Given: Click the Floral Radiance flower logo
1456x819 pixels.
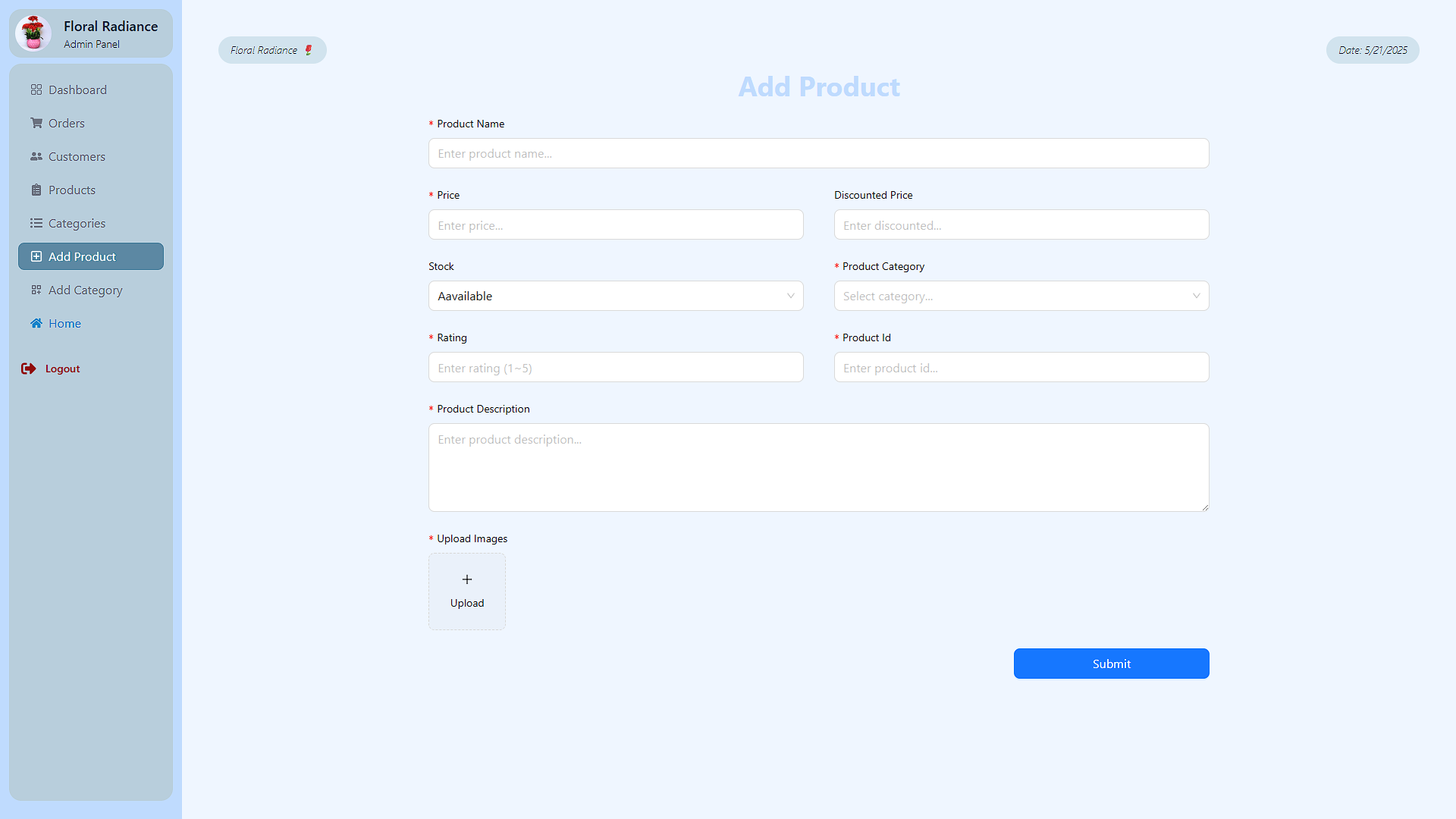Looking at the screenshot, I should [x=33, y=33].
